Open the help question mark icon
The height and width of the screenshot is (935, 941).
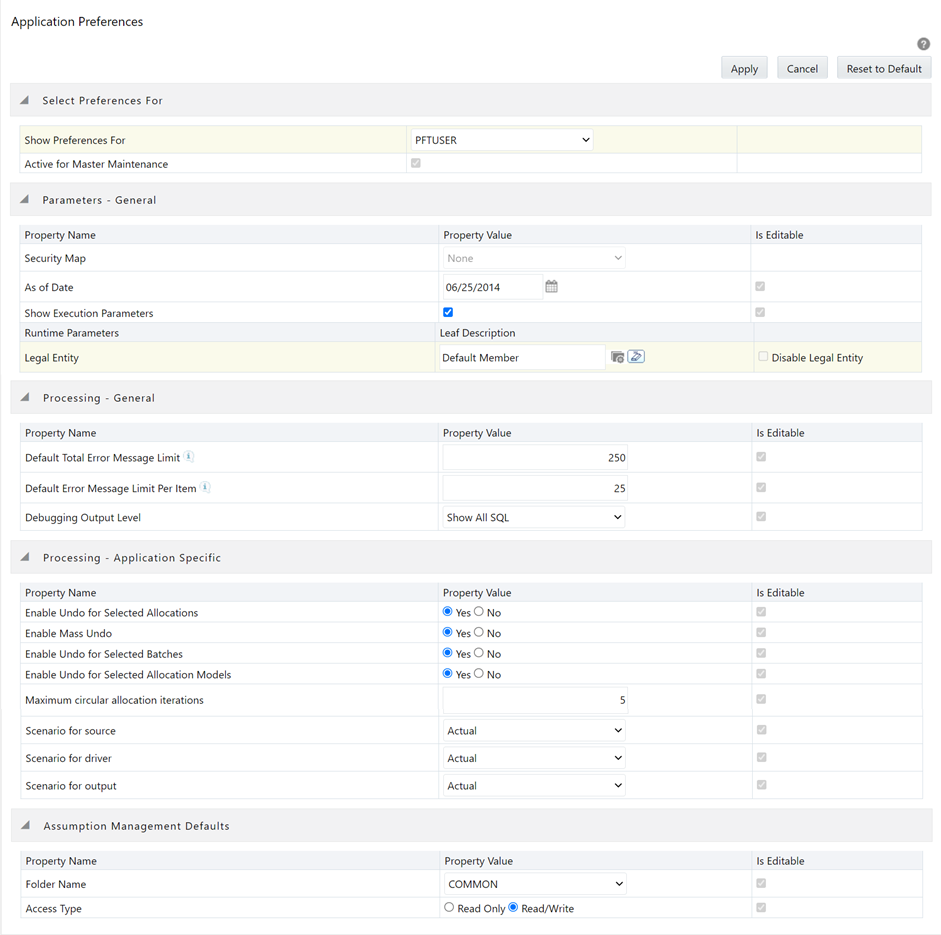pos(923,44)
